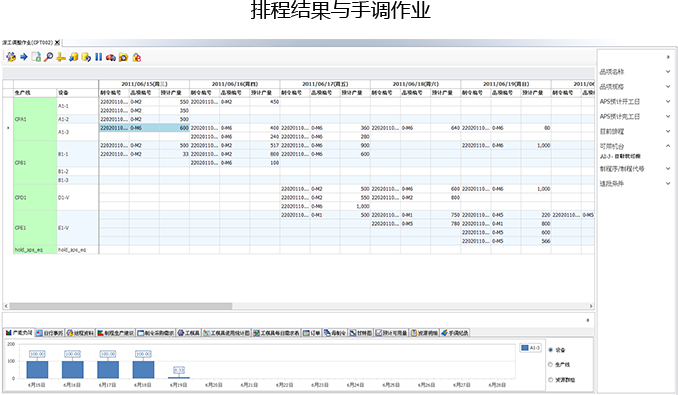Click the yellow folder camera icon

click(x=124, y=57)
